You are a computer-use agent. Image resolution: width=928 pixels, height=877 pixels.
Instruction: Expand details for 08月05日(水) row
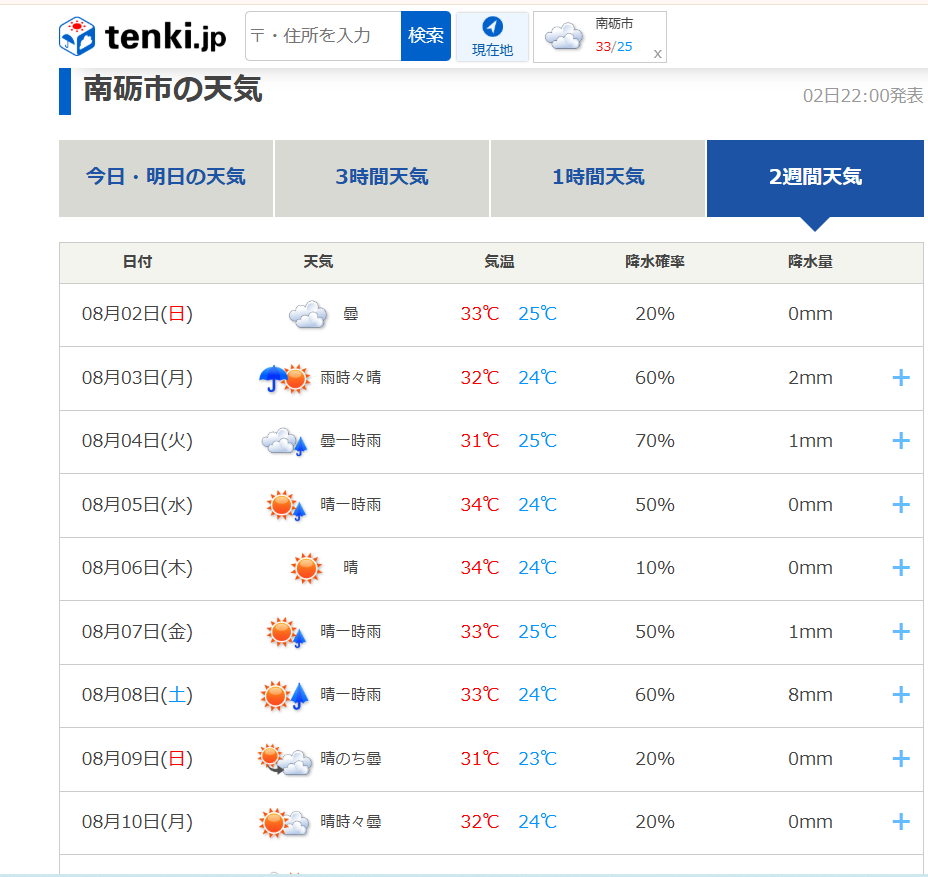[x=901, y=505]
